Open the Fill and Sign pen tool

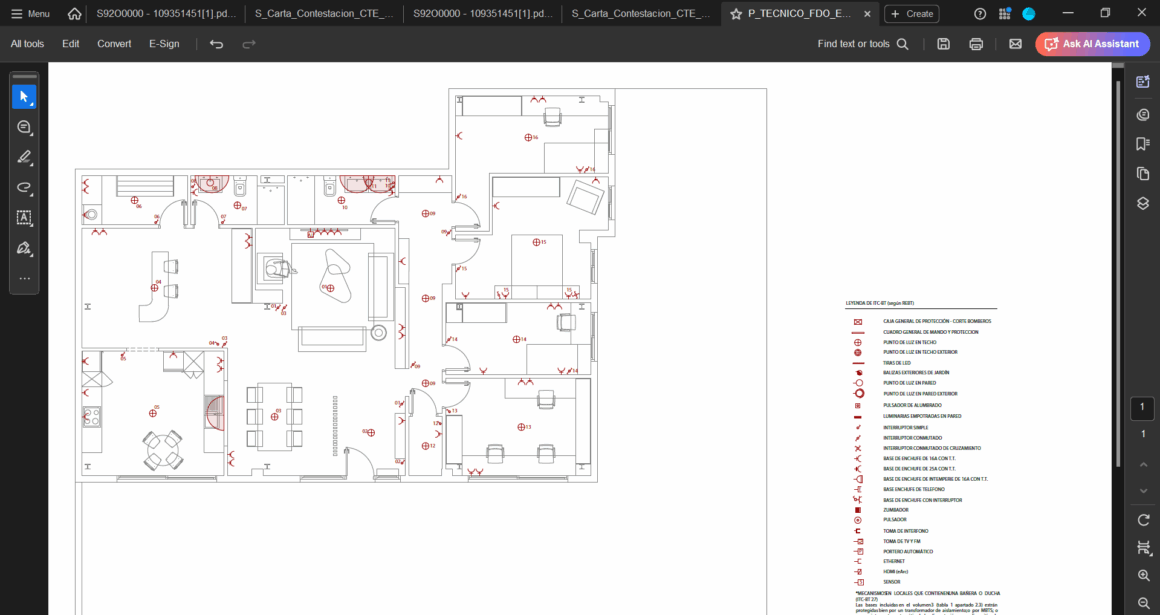[x=24, y=248]
